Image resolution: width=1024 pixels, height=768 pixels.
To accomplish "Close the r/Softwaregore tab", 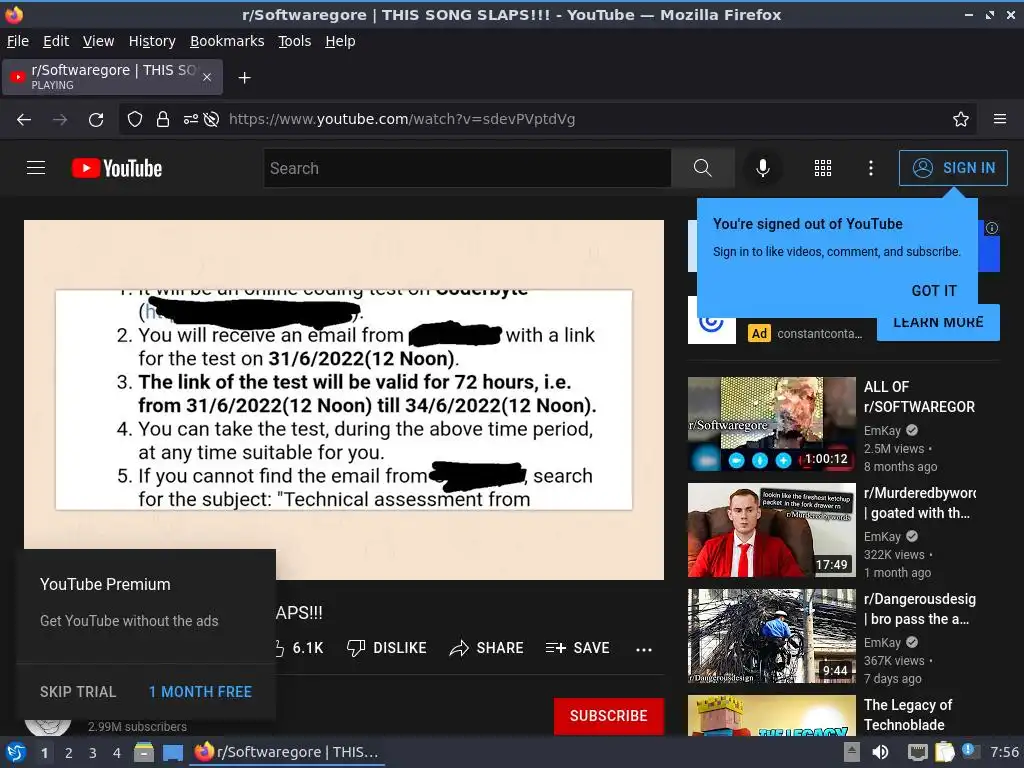I will pyautogui.click(x=206, y=77).
